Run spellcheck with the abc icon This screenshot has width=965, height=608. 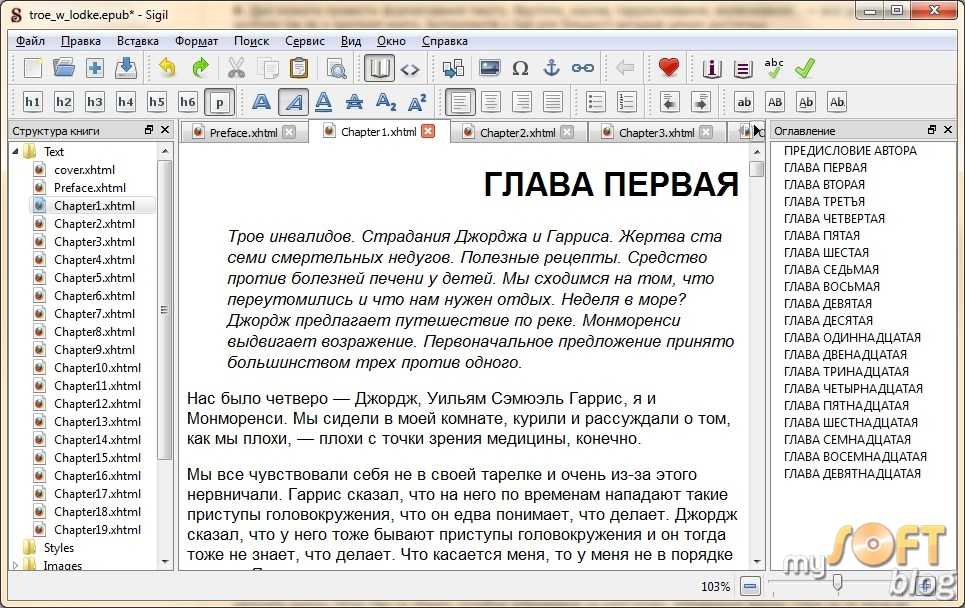coord(774,68)
